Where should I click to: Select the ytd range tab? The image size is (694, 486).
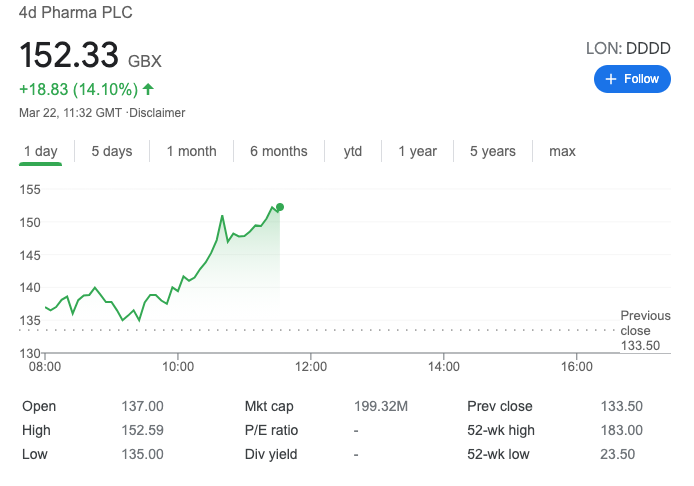point(353,151)
